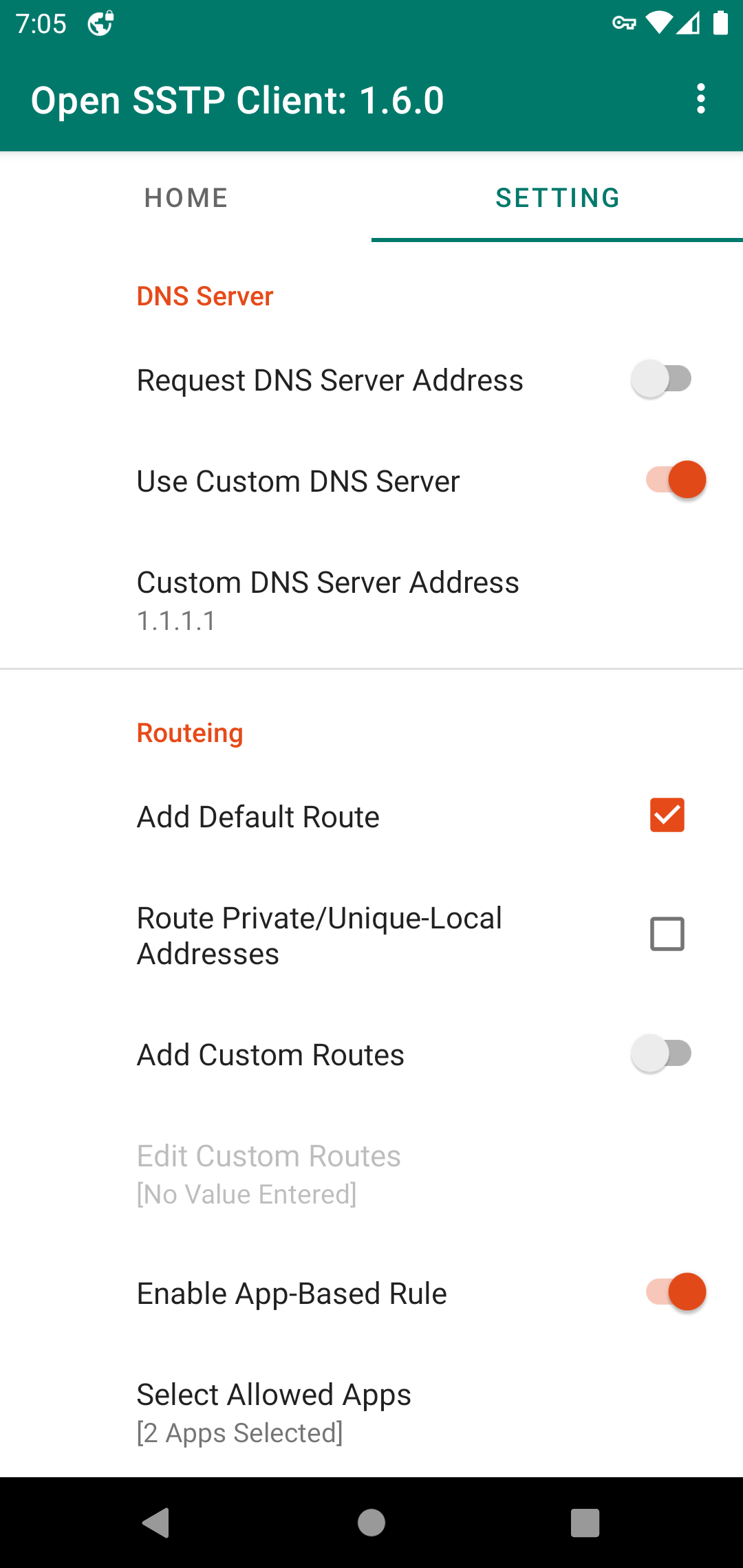Image resolution: width=743 pixels, height=1568 pixels.
Task: Tap the Edit Custom Routes entry
Action: pyautogui.click(x=371, y=1174)
